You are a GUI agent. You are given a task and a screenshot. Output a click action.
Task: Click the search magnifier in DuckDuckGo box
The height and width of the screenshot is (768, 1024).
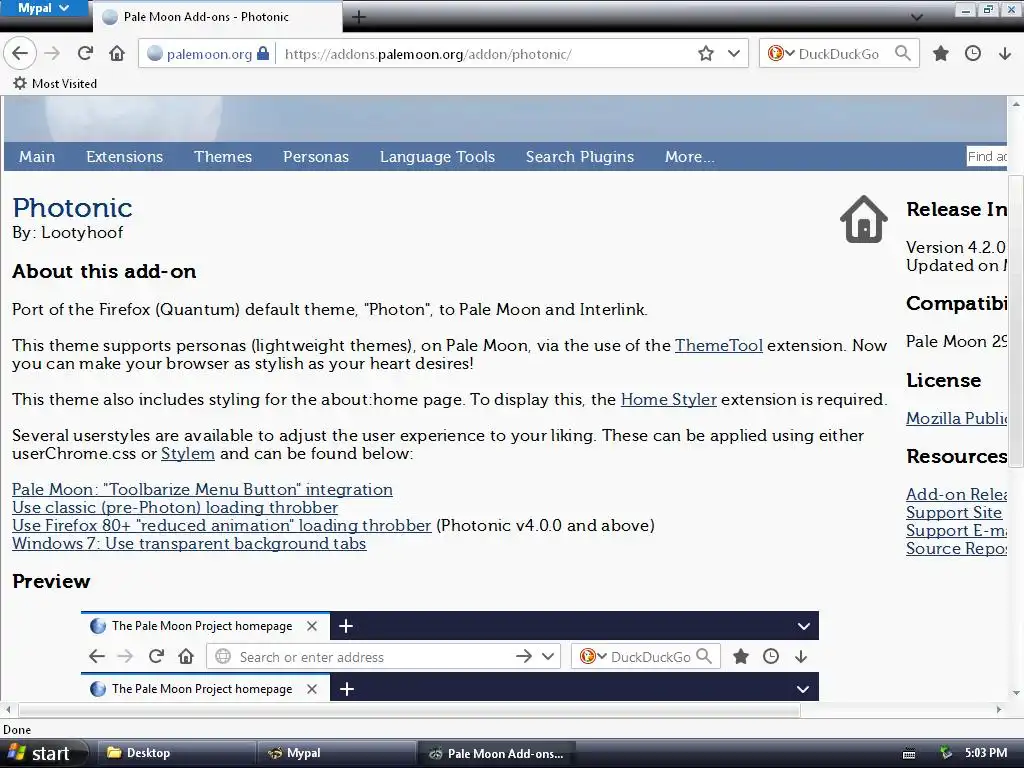click(x=903, y=54)
